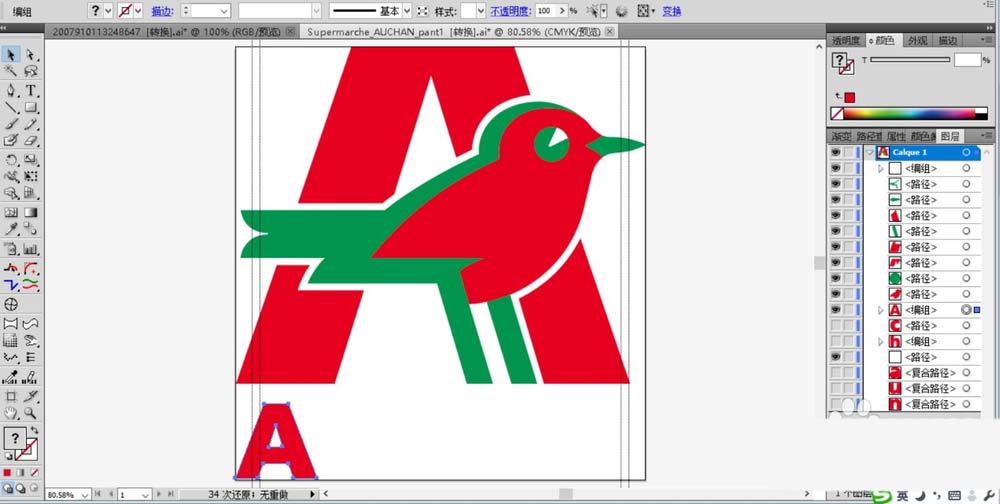
Task: Click the 描边 link in control bar
Action: (161, 11)
